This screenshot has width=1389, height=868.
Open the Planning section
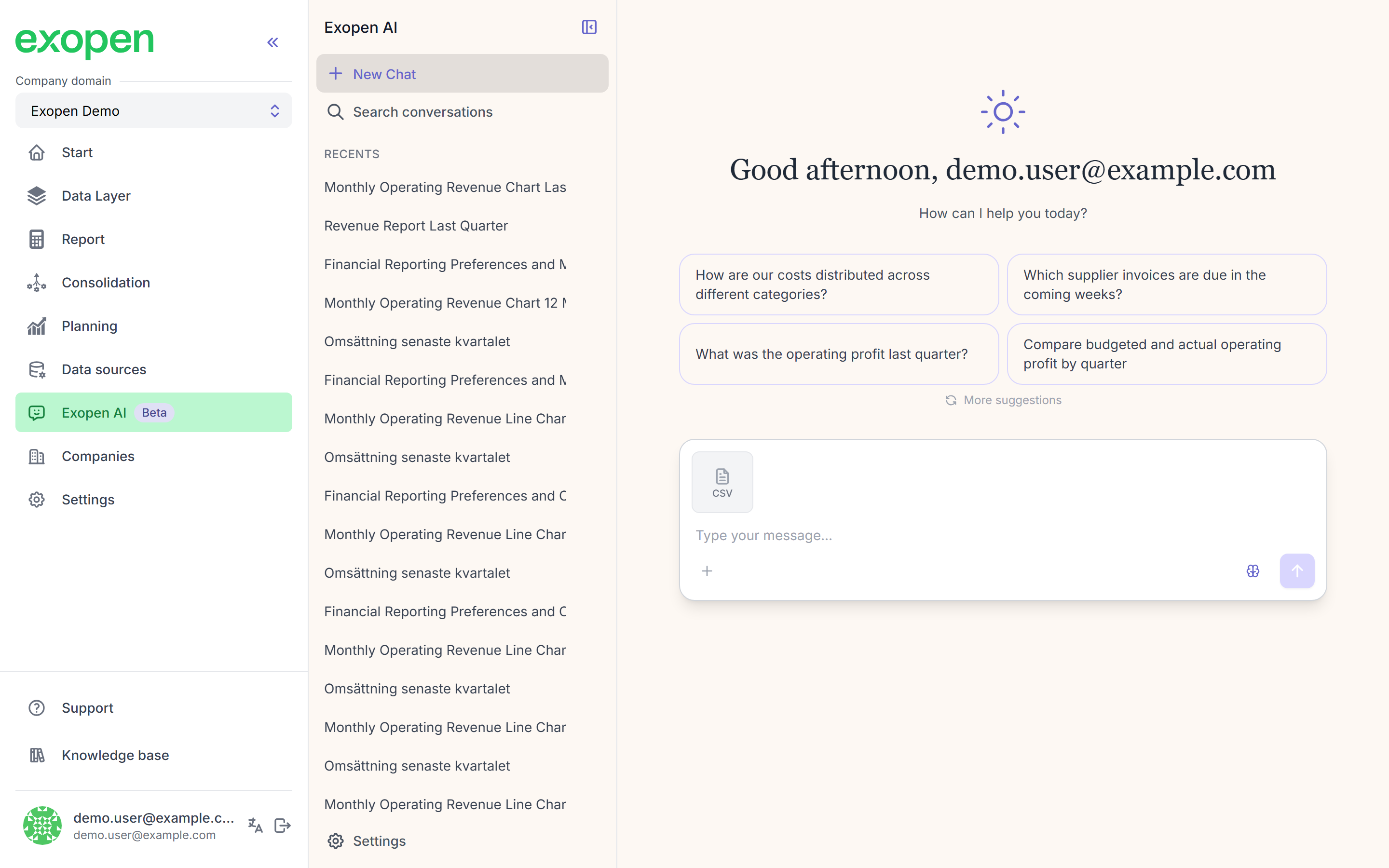pos(154,326)
